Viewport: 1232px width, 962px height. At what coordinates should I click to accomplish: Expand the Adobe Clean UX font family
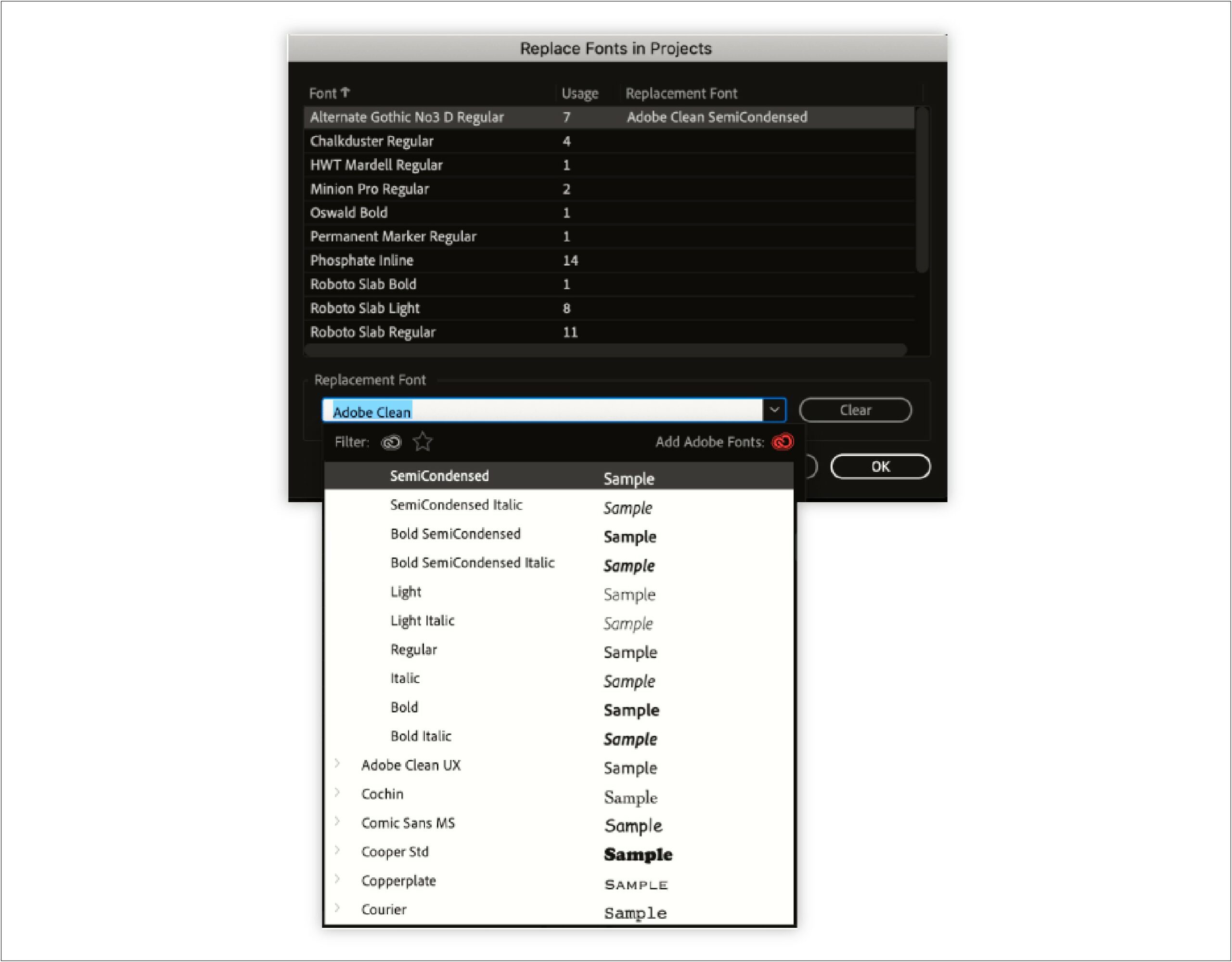pyautogui.click(x=337, y=765)
